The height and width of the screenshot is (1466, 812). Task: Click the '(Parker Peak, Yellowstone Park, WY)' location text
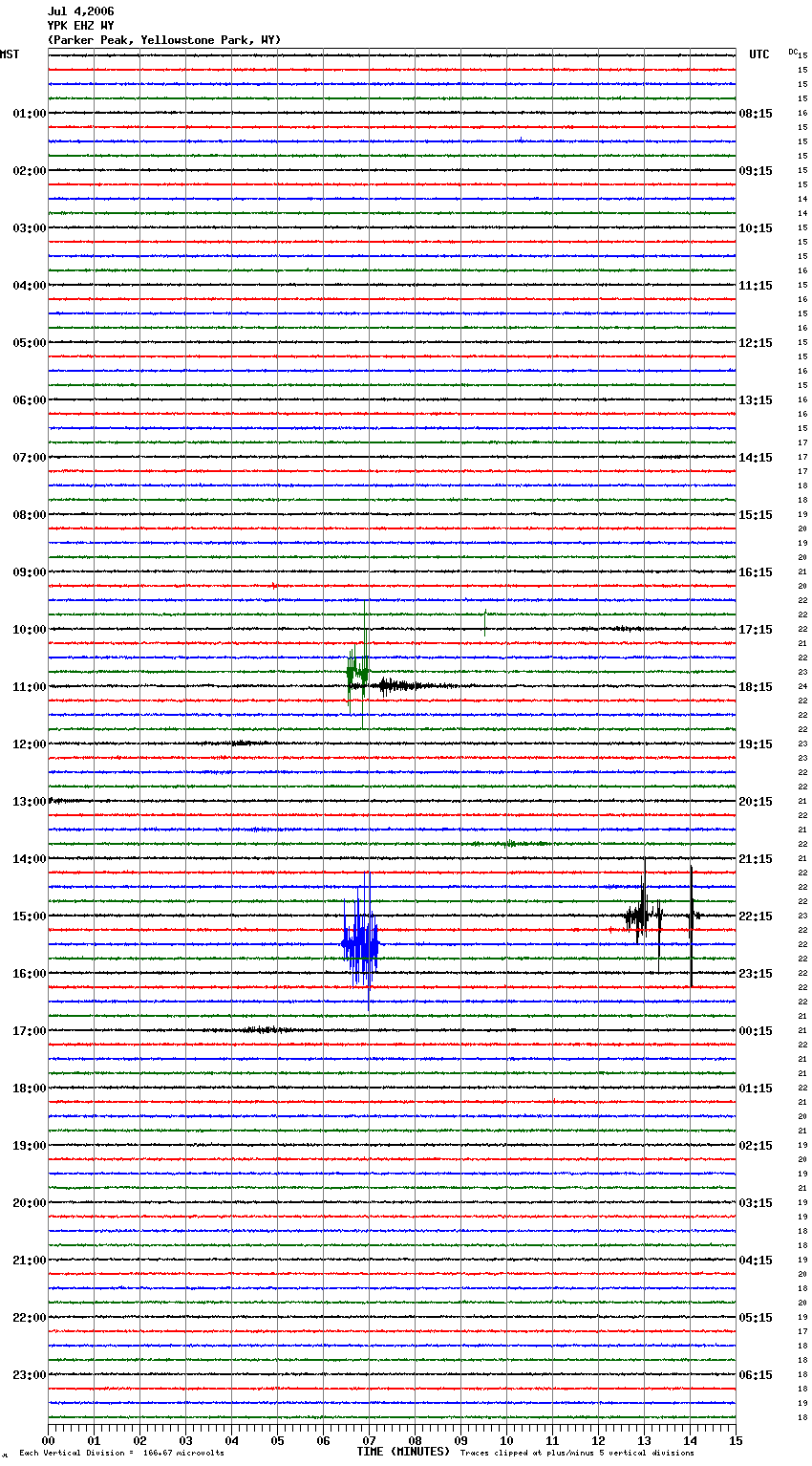pos(164,40)
